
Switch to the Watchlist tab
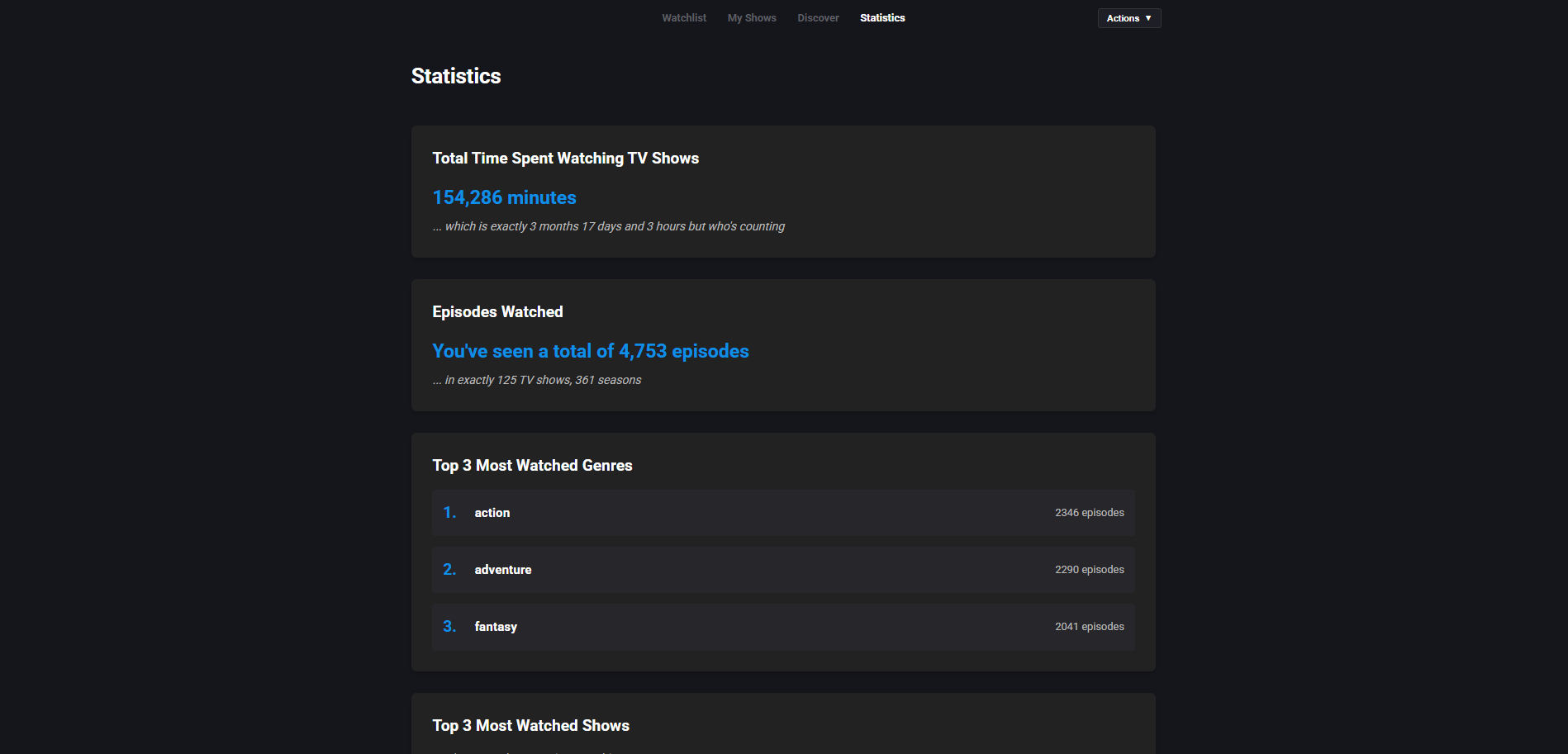(x=683, y=18)
